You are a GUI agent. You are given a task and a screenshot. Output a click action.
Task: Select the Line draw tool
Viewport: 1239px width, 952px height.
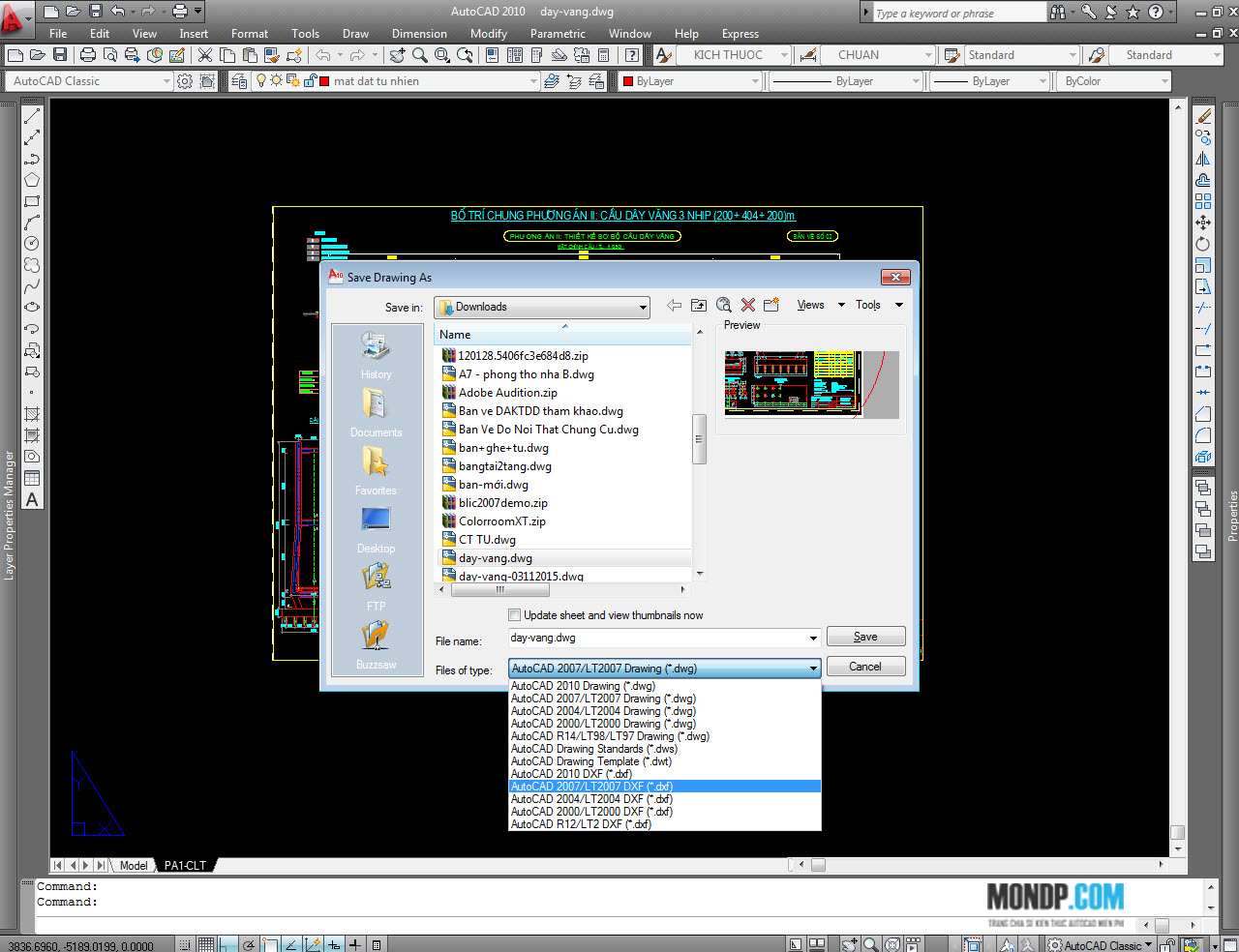pyautogui.click(x=32, y=116)
